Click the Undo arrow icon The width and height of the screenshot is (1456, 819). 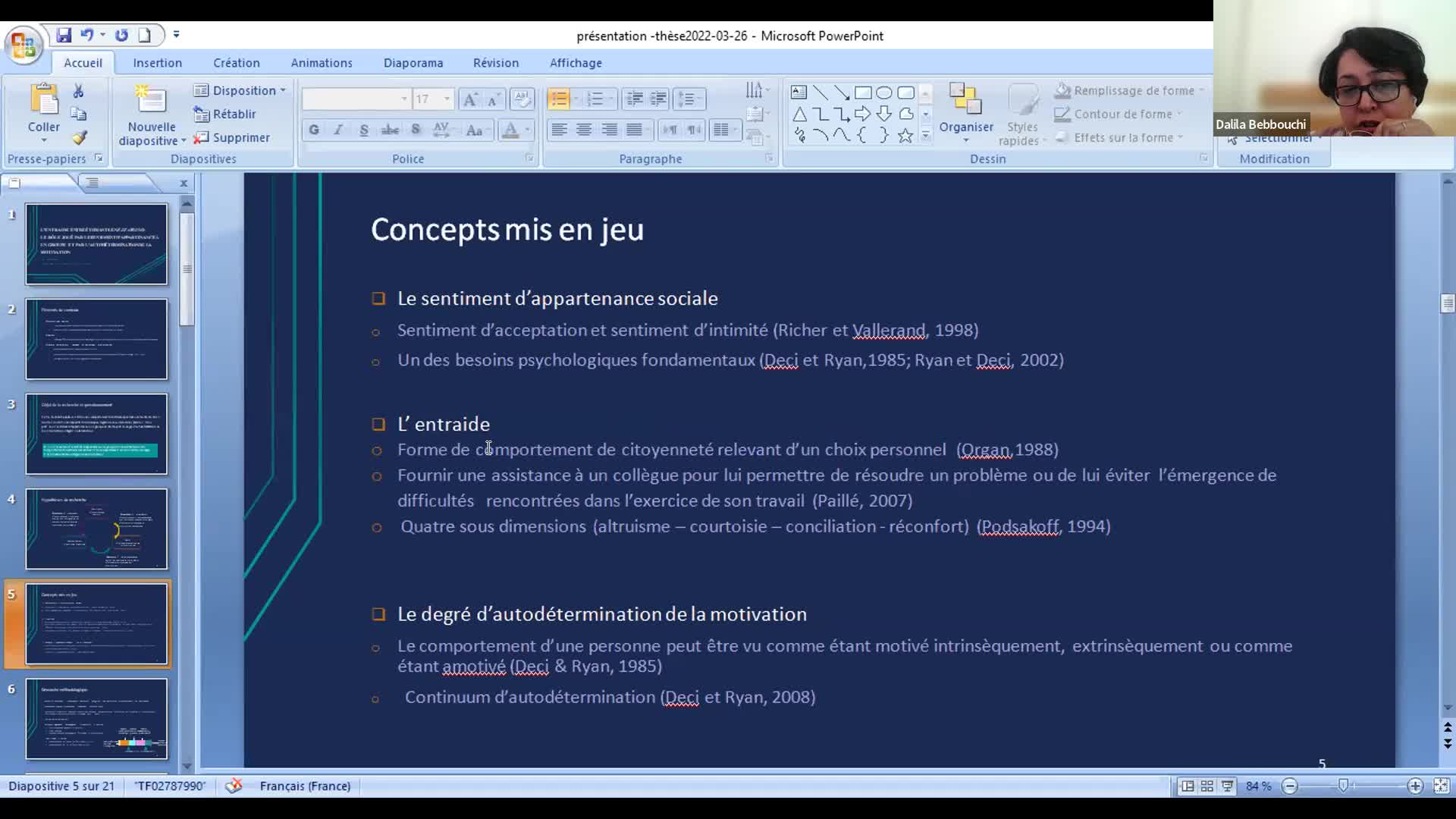[86, 35]
